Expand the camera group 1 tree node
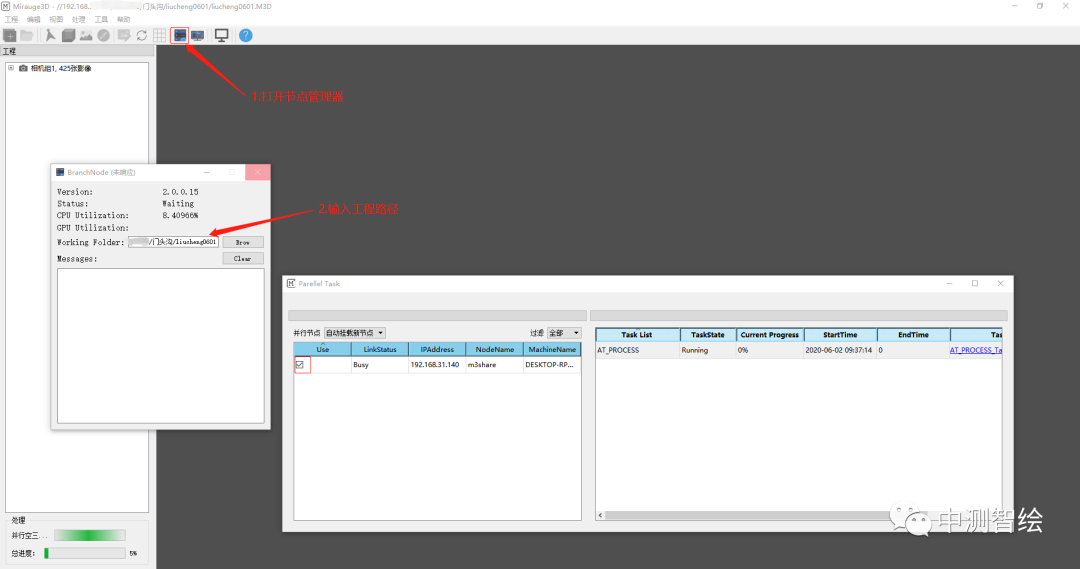Viewport: 1080px width, 569px height. point(11,68)
